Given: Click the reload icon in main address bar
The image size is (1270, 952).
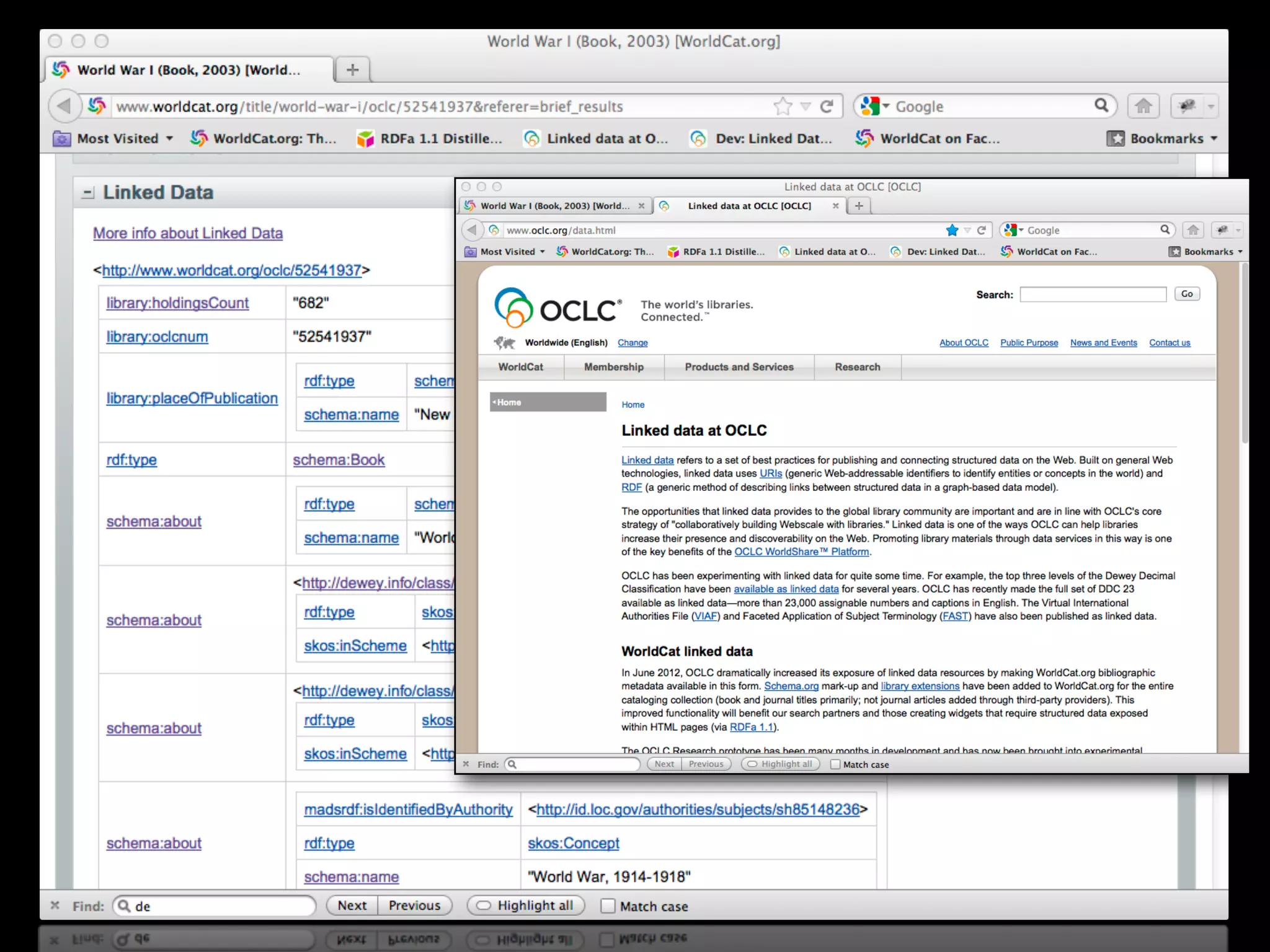Looking at the screenshot, I should pyautogui.click(x=827, y=107).
